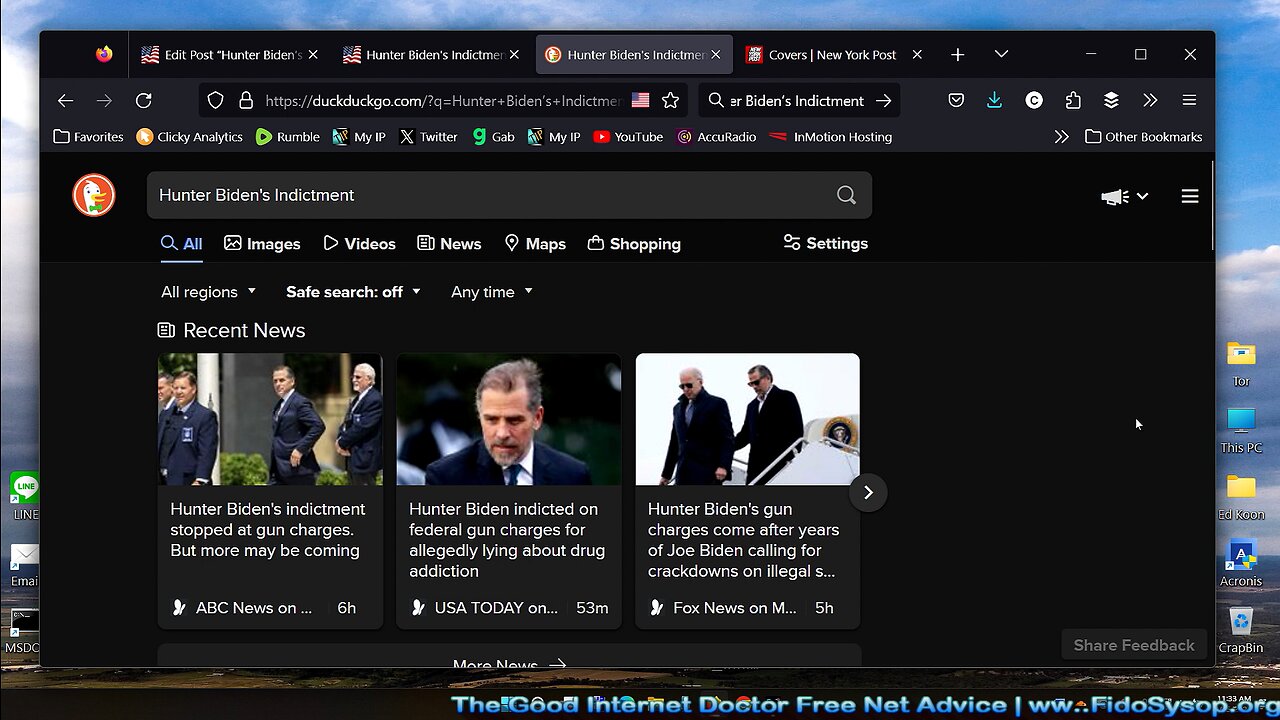
Task: Select the Shopping search category
Action: [634, 244]
